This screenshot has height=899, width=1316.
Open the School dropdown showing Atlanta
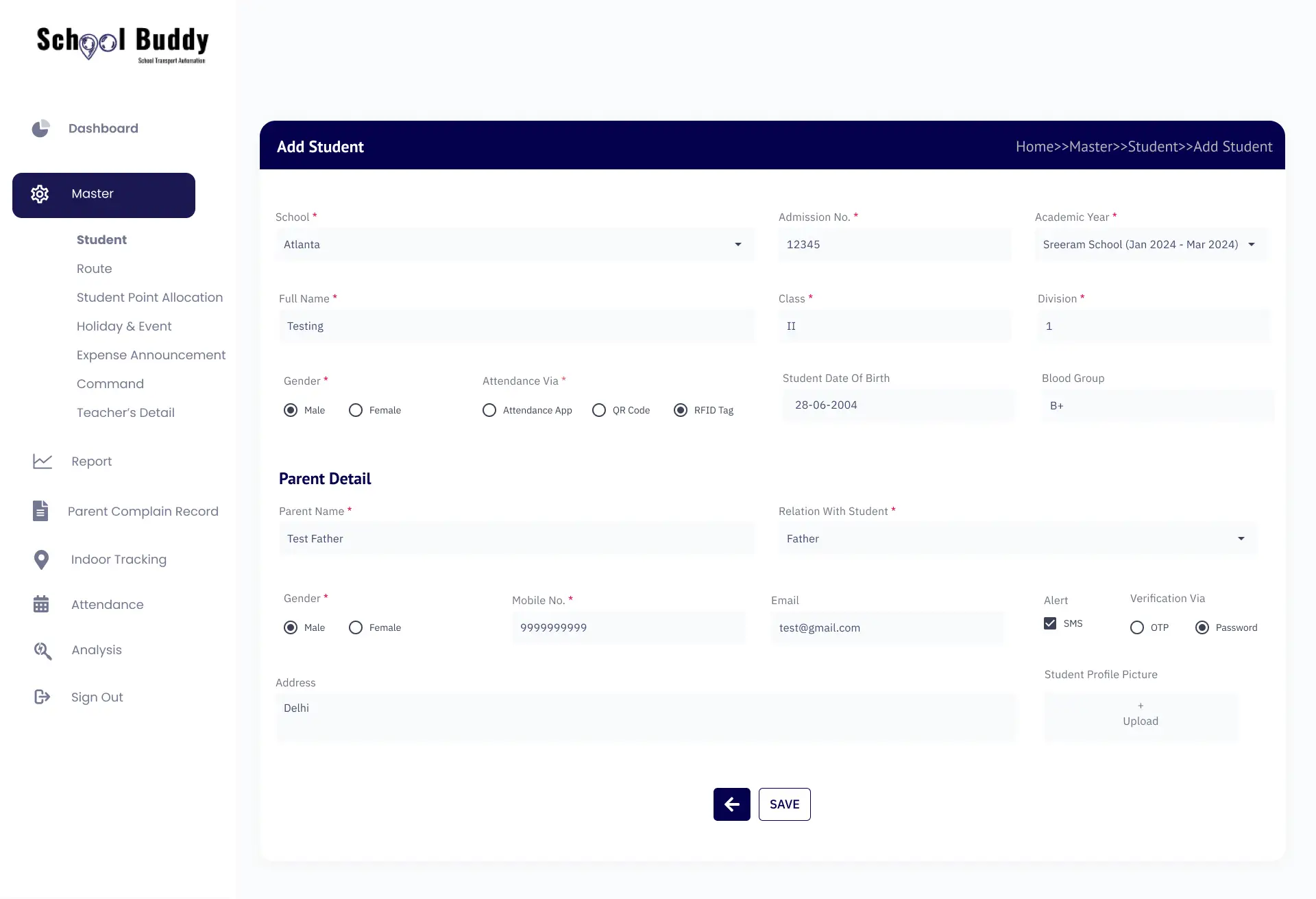[x=738, y=244]
